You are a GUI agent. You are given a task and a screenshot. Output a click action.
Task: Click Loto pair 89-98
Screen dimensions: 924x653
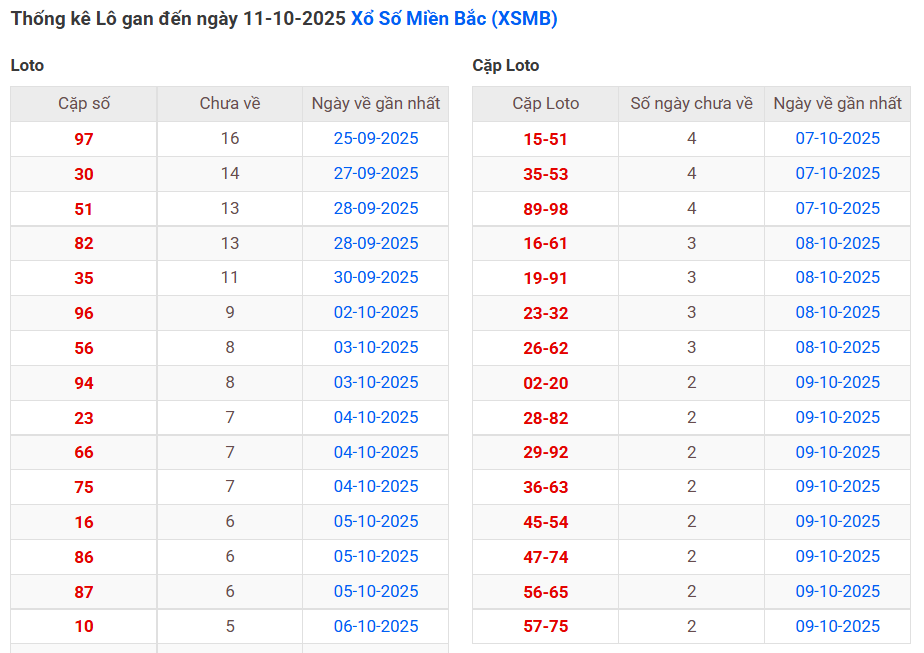tap(546, 209)
